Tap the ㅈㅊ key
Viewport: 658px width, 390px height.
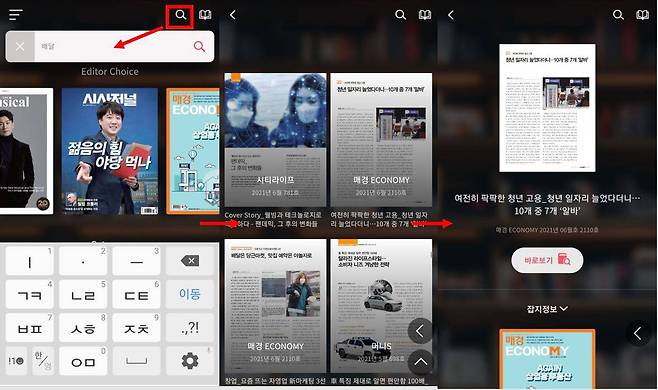click(136, 327)
